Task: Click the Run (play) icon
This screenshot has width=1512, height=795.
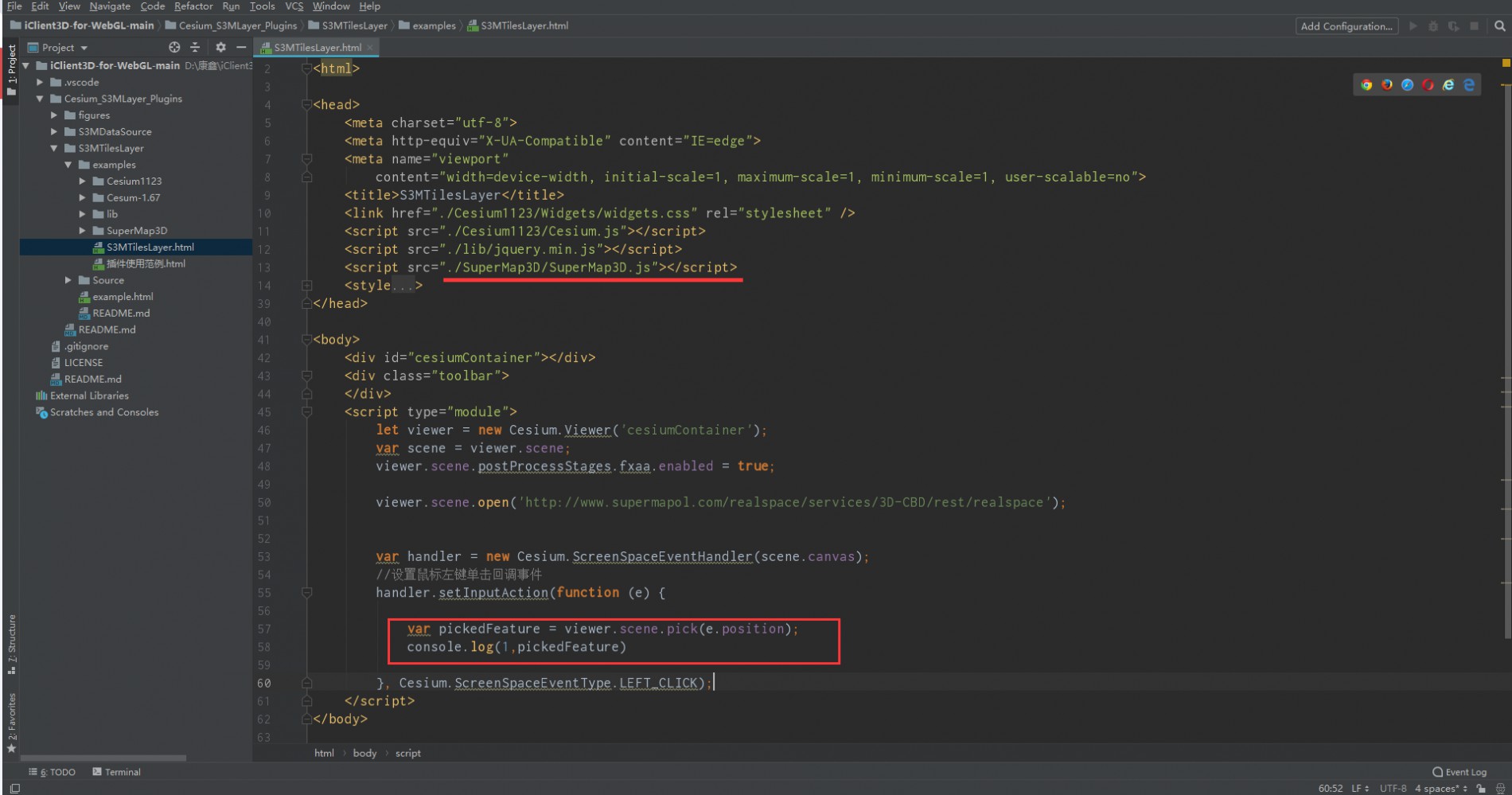Action: pos(1413,26)
